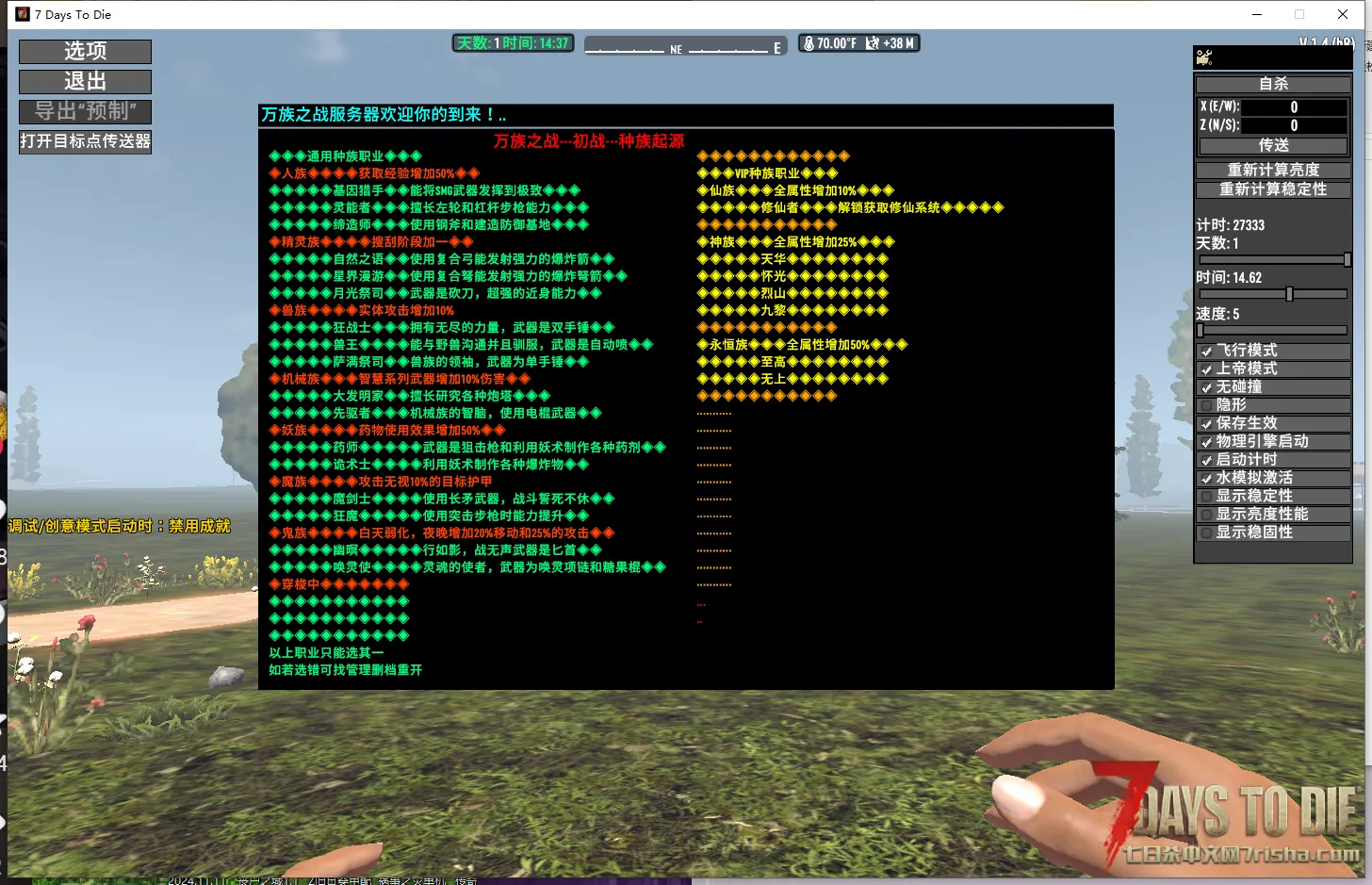This screenshot has height=885, width=1372.
Task: Click the VIP种族职业 heading
Action: pyautogui.click(x=767, y=173)
